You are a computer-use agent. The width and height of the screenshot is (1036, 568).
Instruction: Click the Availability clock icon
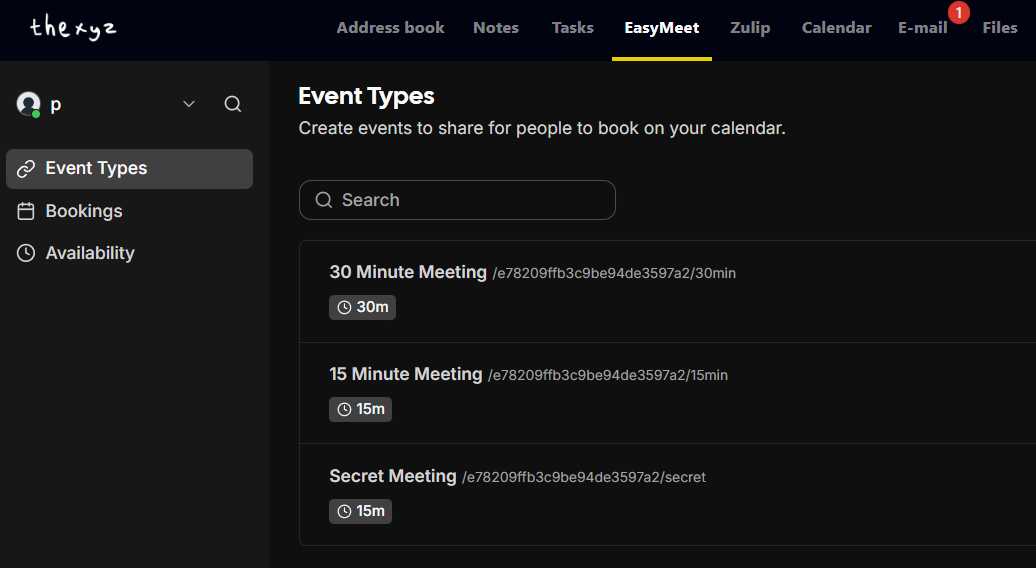click(26, 253)
